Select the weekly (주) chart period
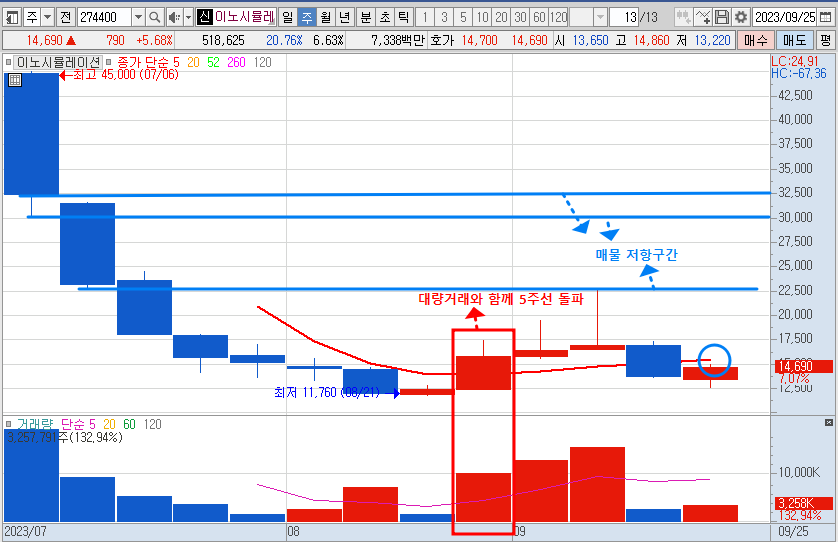Image resolution: width=838 pixels, height=542 pixels. 307,18
